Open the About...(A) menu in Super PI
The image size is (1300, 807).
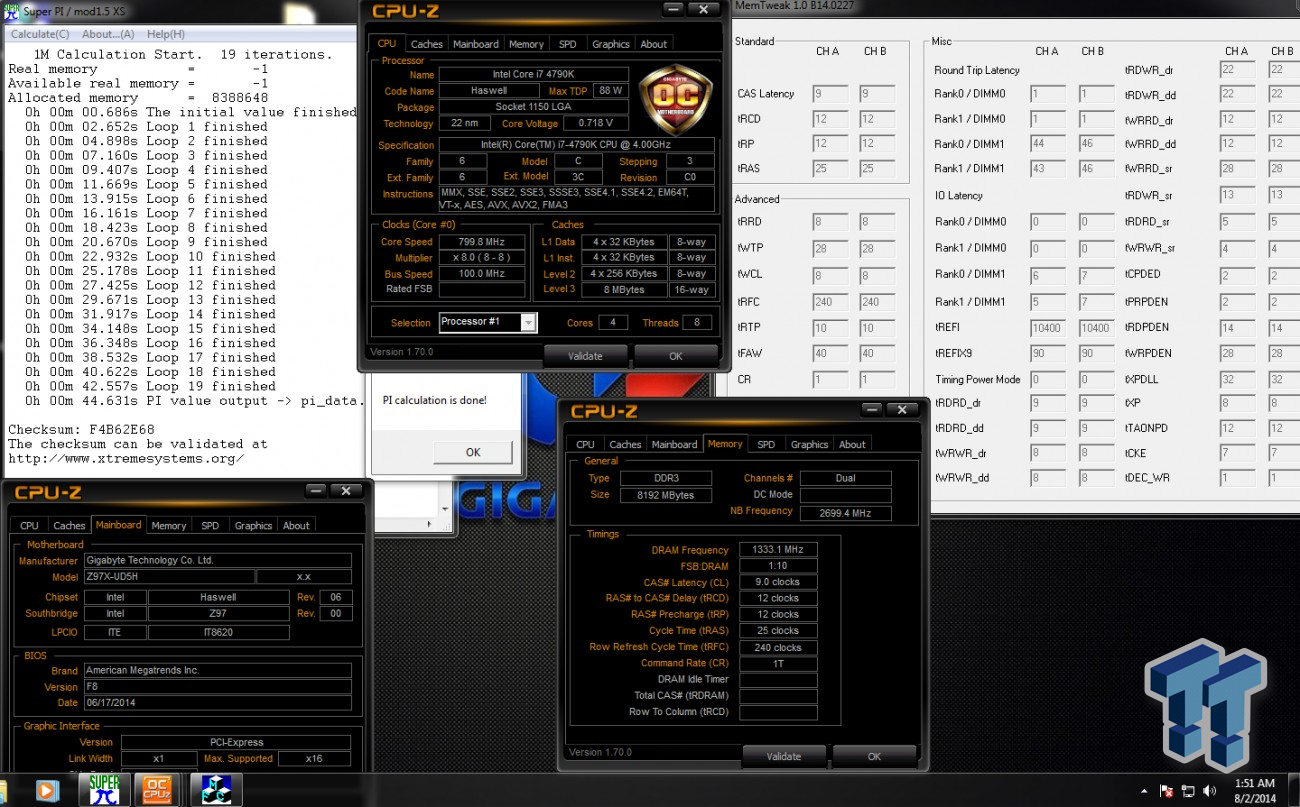pyautogui.click(x=108, y=34)
